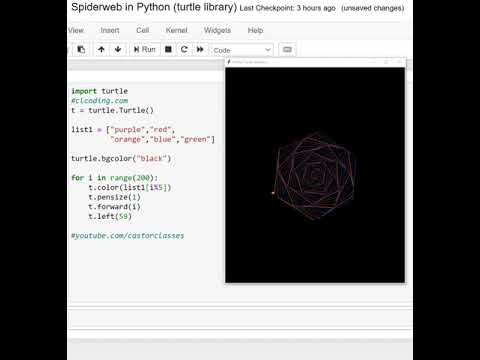Click the Python Turtle window title bar

point(316,62)
